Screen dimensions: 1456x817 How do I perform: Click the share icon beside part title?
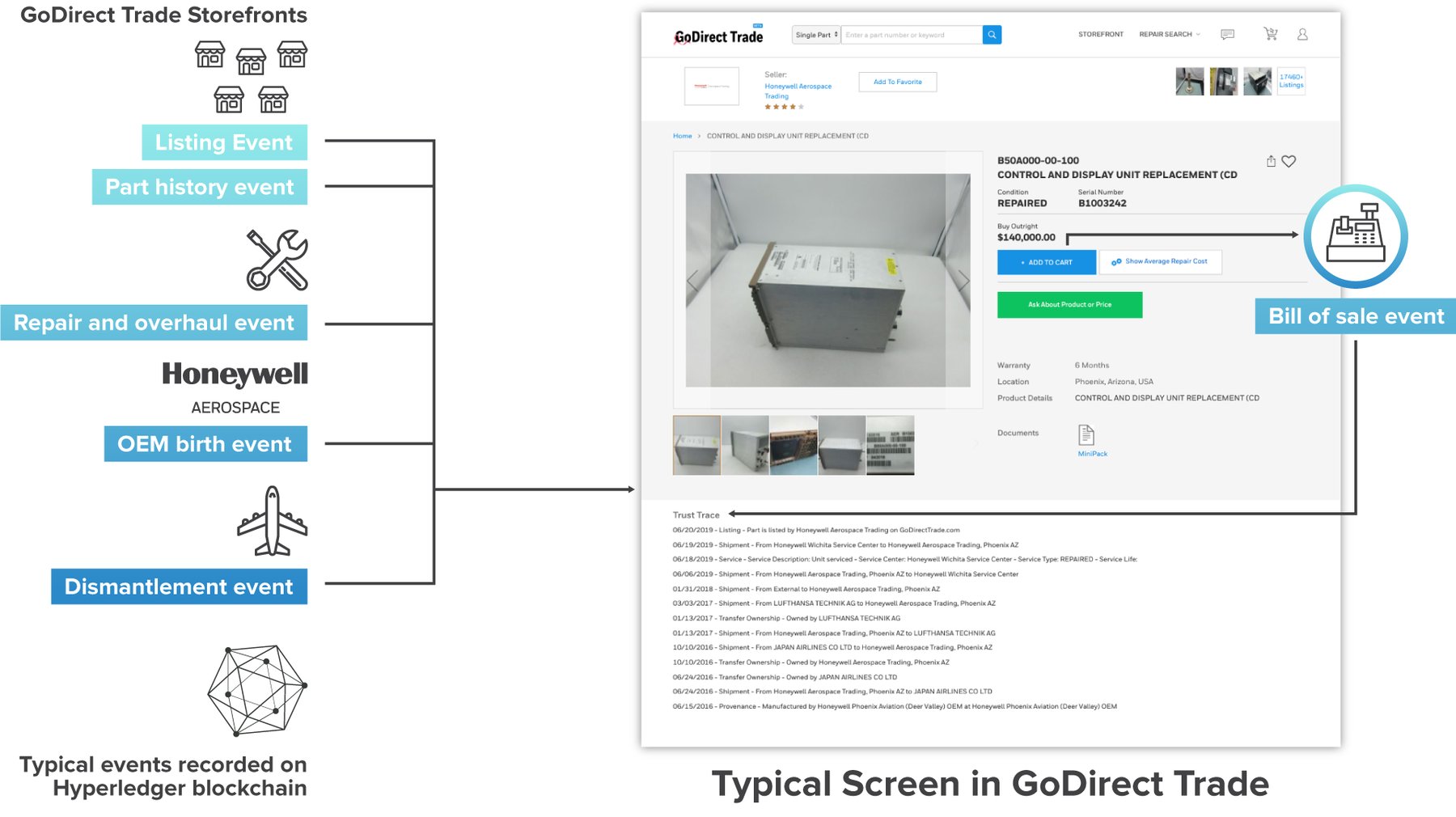(x=1271, y=161)
